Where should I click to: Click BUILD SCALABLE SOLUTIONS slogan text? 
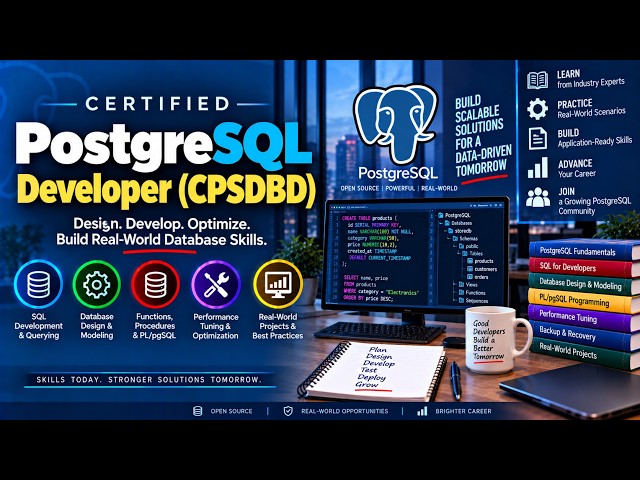tap(483, 135)
